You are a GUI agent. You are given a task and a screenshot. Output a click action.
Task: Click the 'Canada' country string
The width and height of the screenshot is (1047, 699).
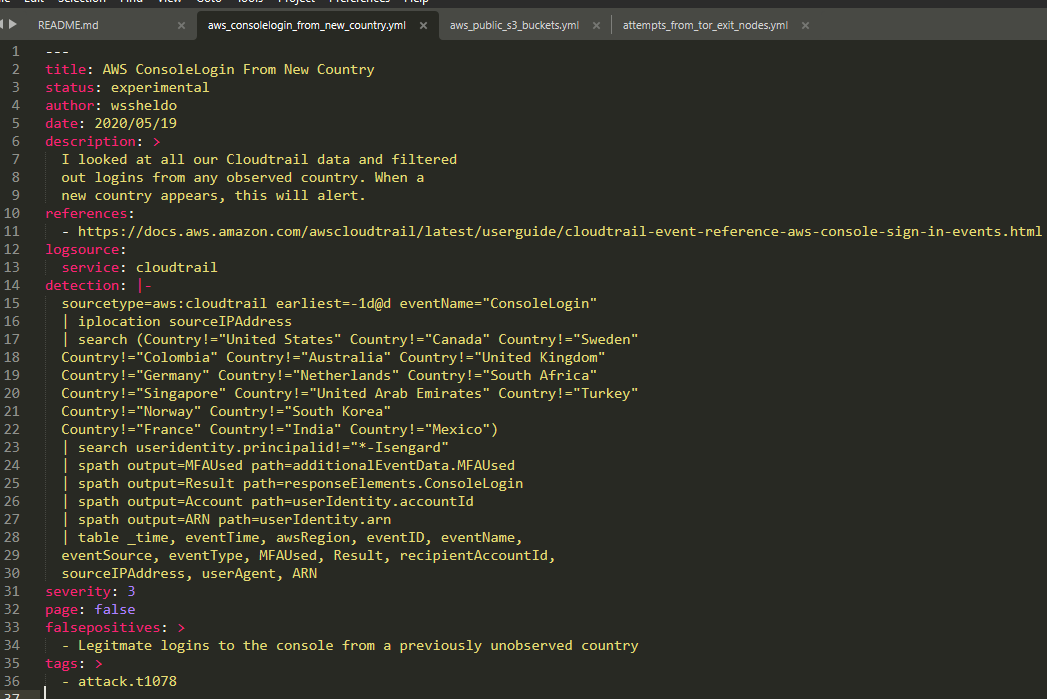tap(457, 340)
